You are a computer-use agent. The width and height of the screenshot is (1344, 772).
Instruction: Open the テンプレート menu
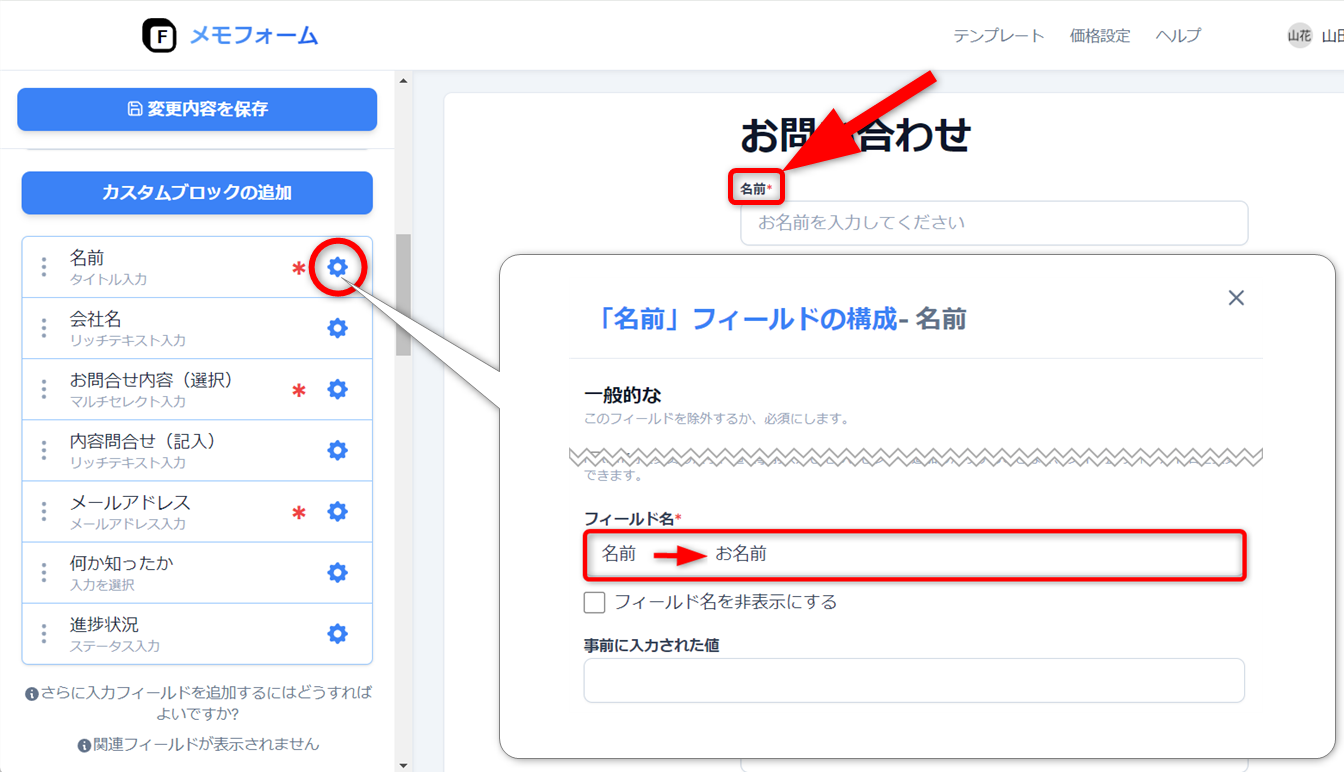pos(998,36)
